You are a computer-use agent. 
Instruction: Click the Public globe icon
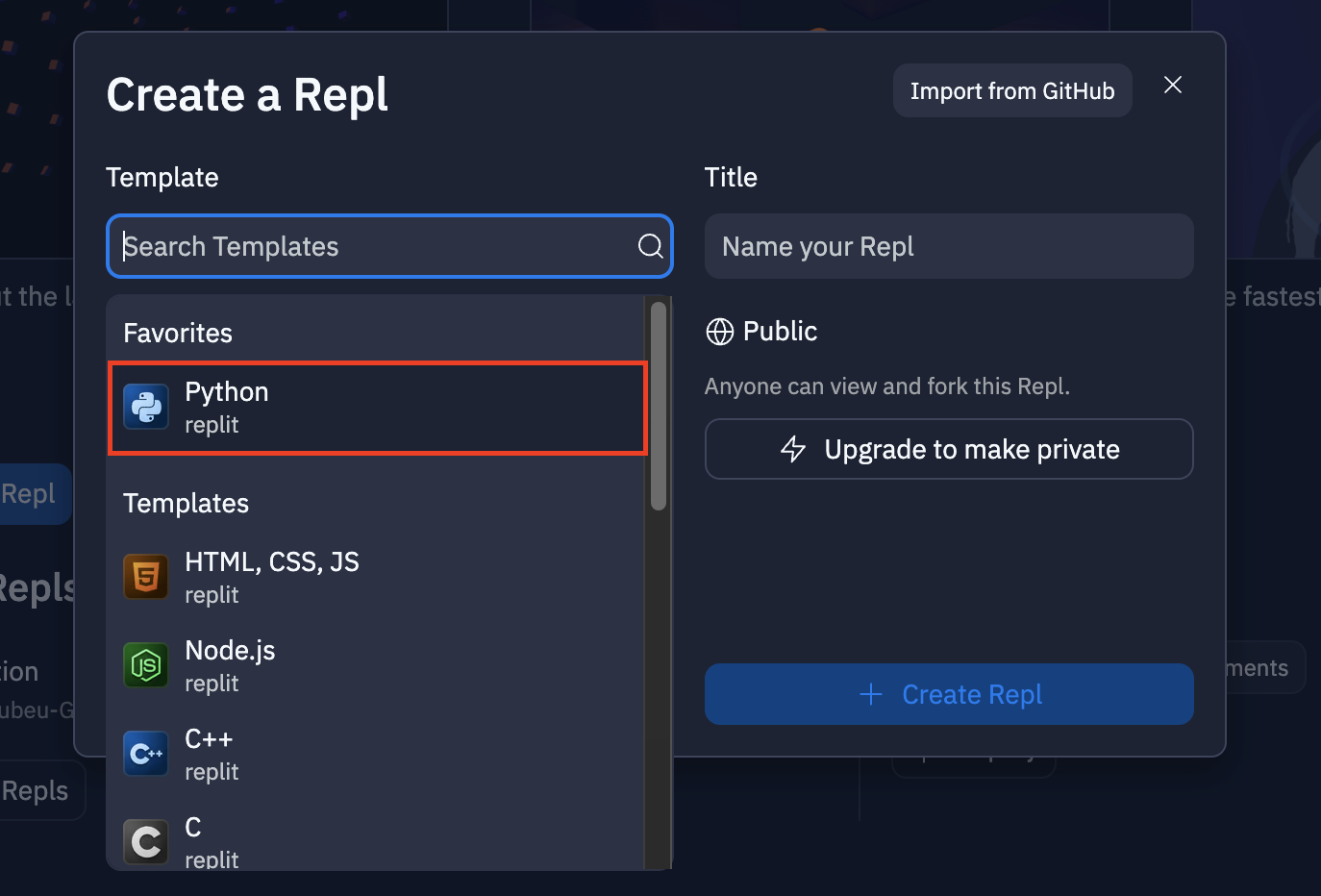pos(719,332)
